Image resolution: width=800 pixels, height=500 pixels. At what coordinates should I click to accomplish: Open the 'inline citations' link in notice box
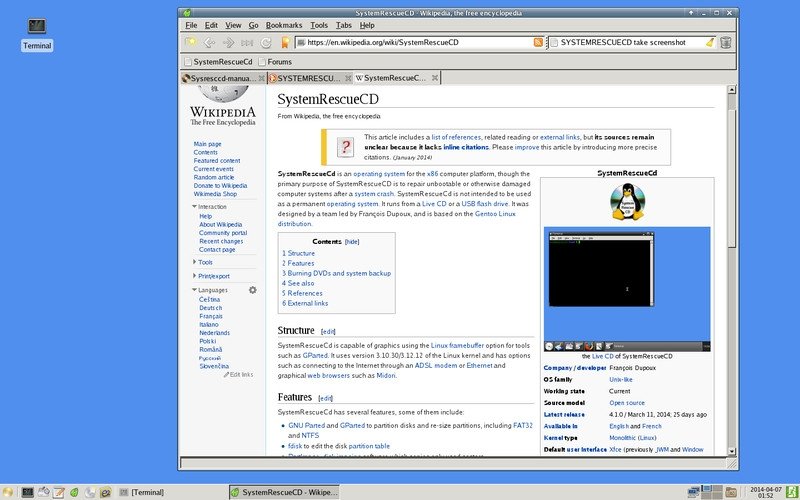466,147
